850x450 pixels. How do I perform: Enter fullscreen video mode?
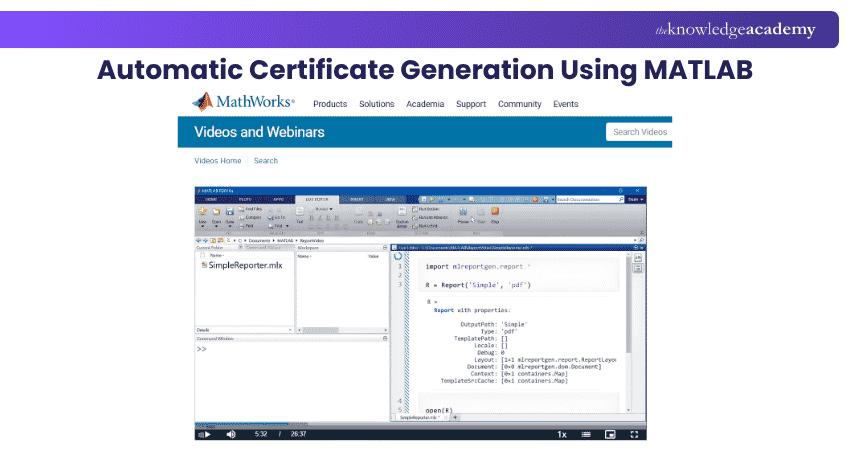pos(634,434)
